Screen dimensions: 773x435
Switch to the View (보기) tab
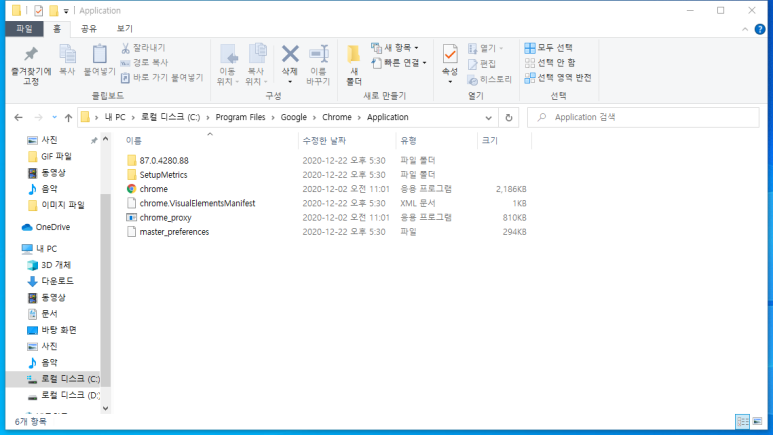tap(125, 29)
